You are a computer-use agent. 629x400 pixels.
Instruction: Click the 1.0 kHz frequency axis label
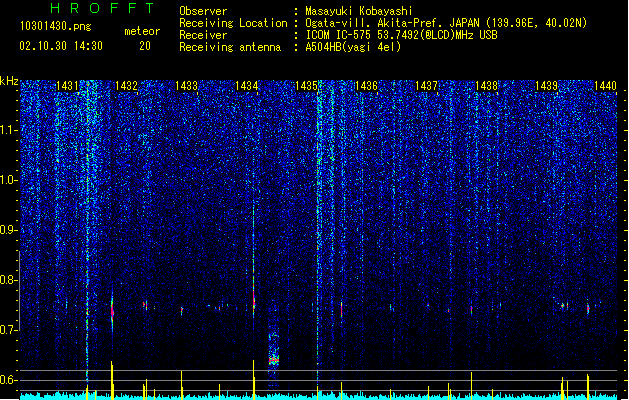8,180
